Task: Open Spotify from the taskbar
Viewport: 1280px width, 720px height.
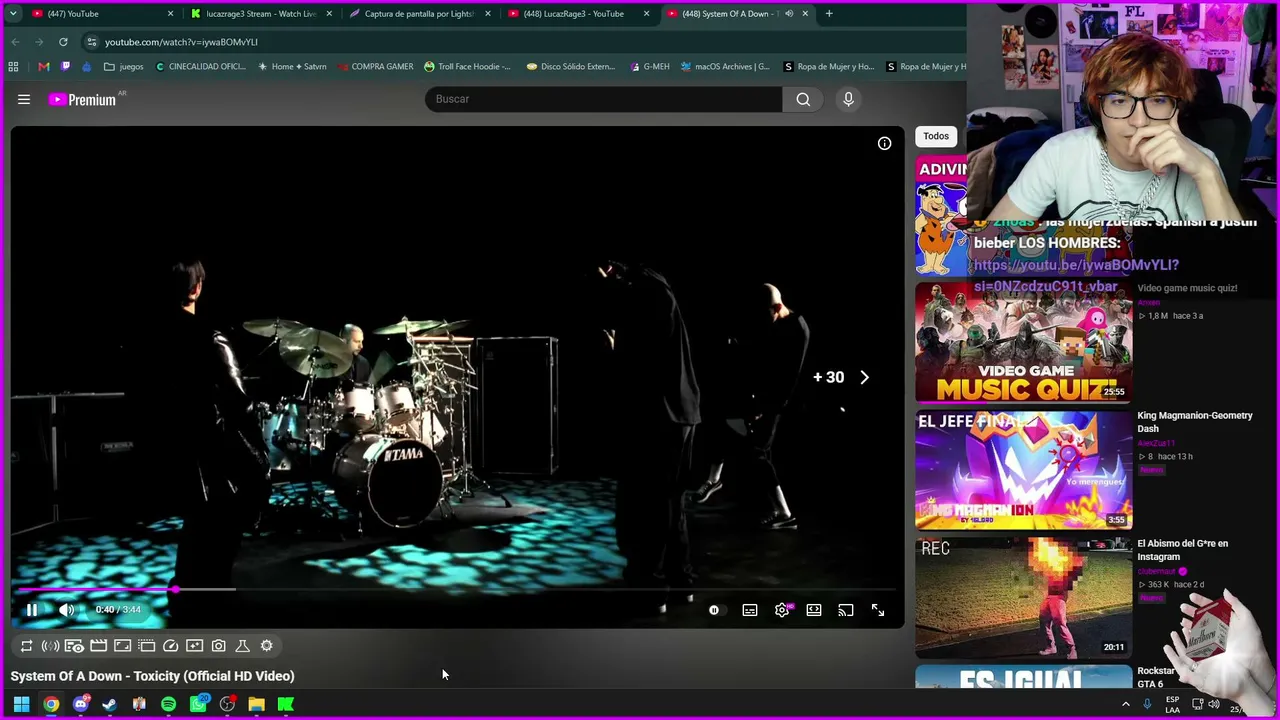Action: tap(168, 704)
